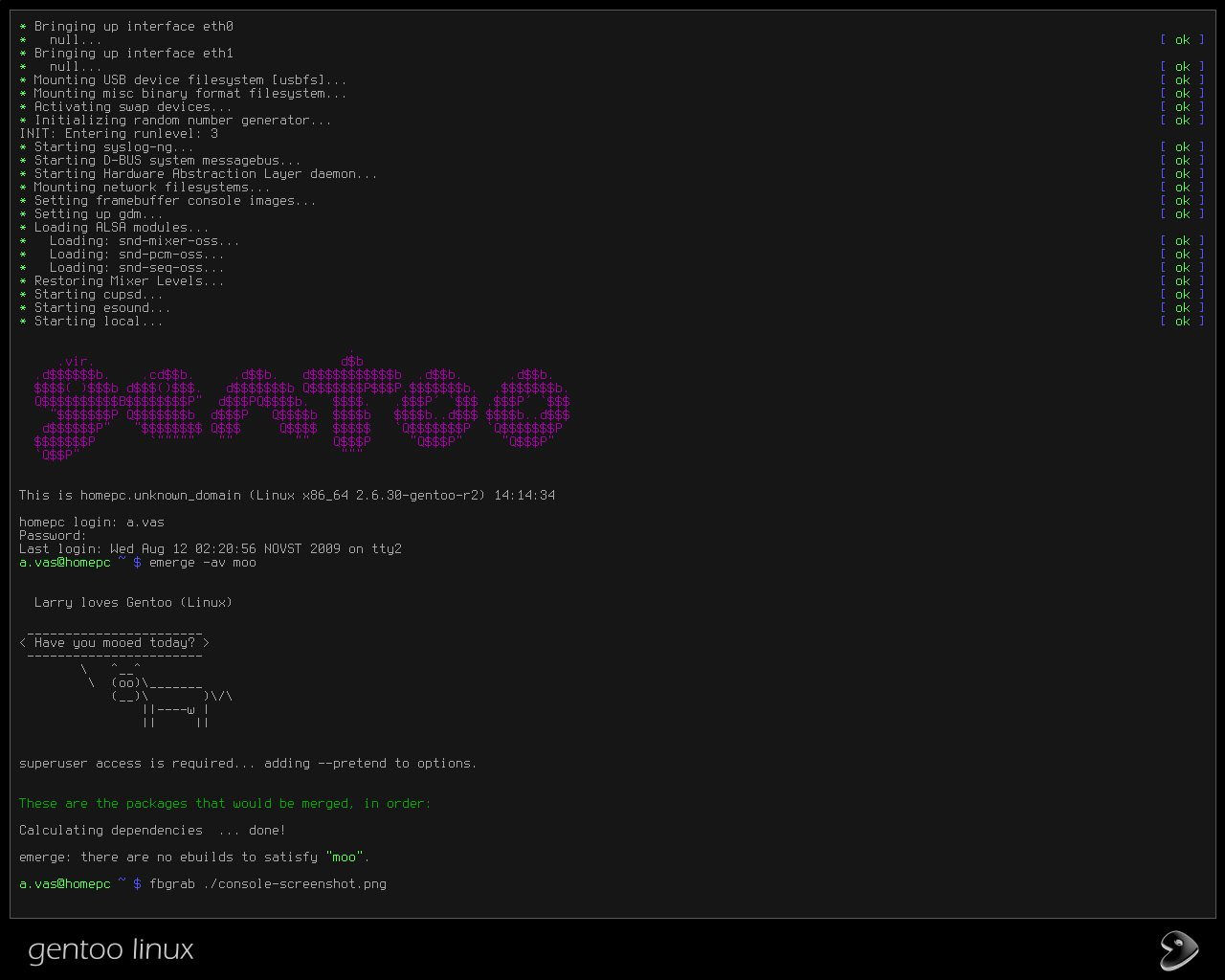Click 'Activating swap devices' line
This screenshot has width=1225, height=980.
(x=126, y=107)
